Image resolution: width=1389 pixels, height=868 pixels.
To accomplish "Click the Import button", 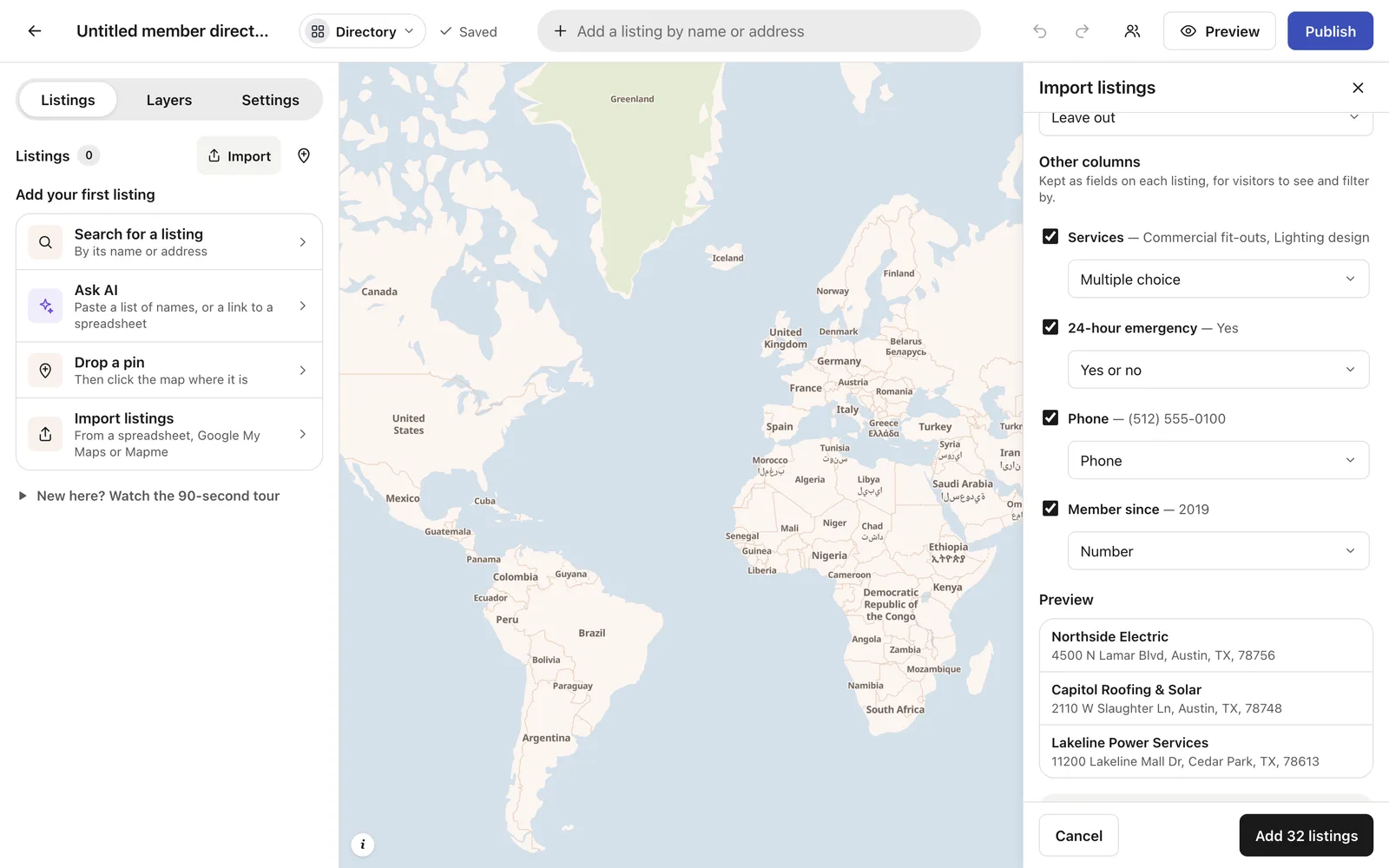I will point(239,155).
